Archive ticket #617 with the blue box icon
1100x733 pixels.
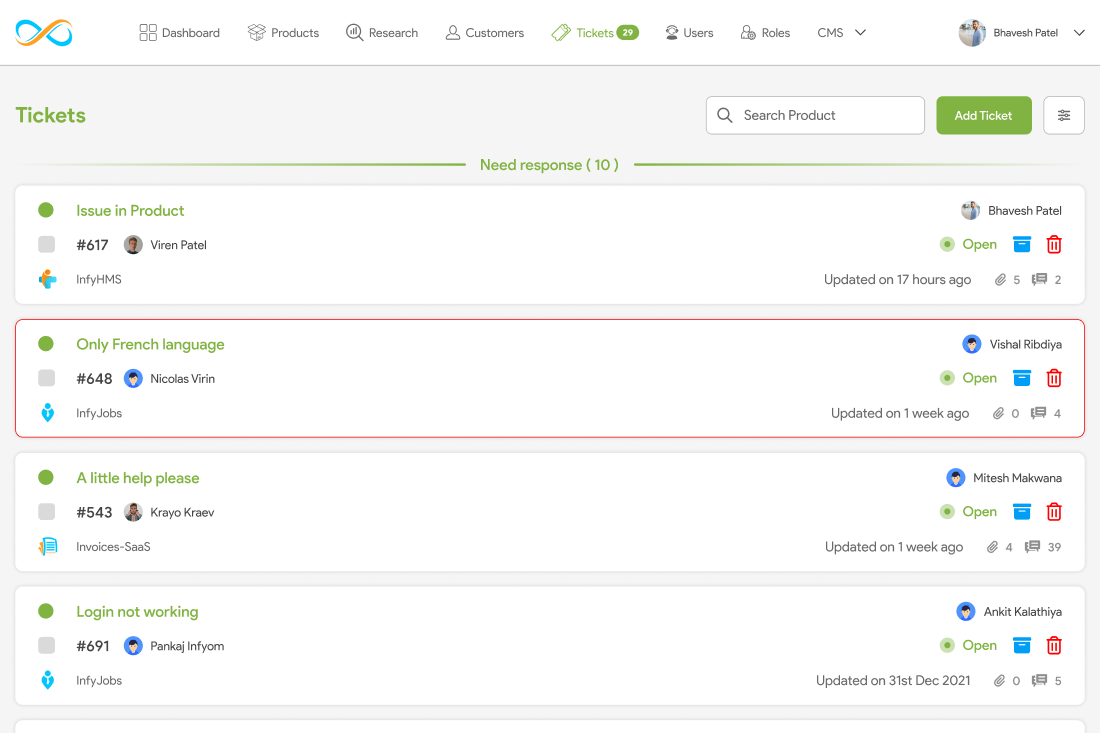[x=1021, y=244]
